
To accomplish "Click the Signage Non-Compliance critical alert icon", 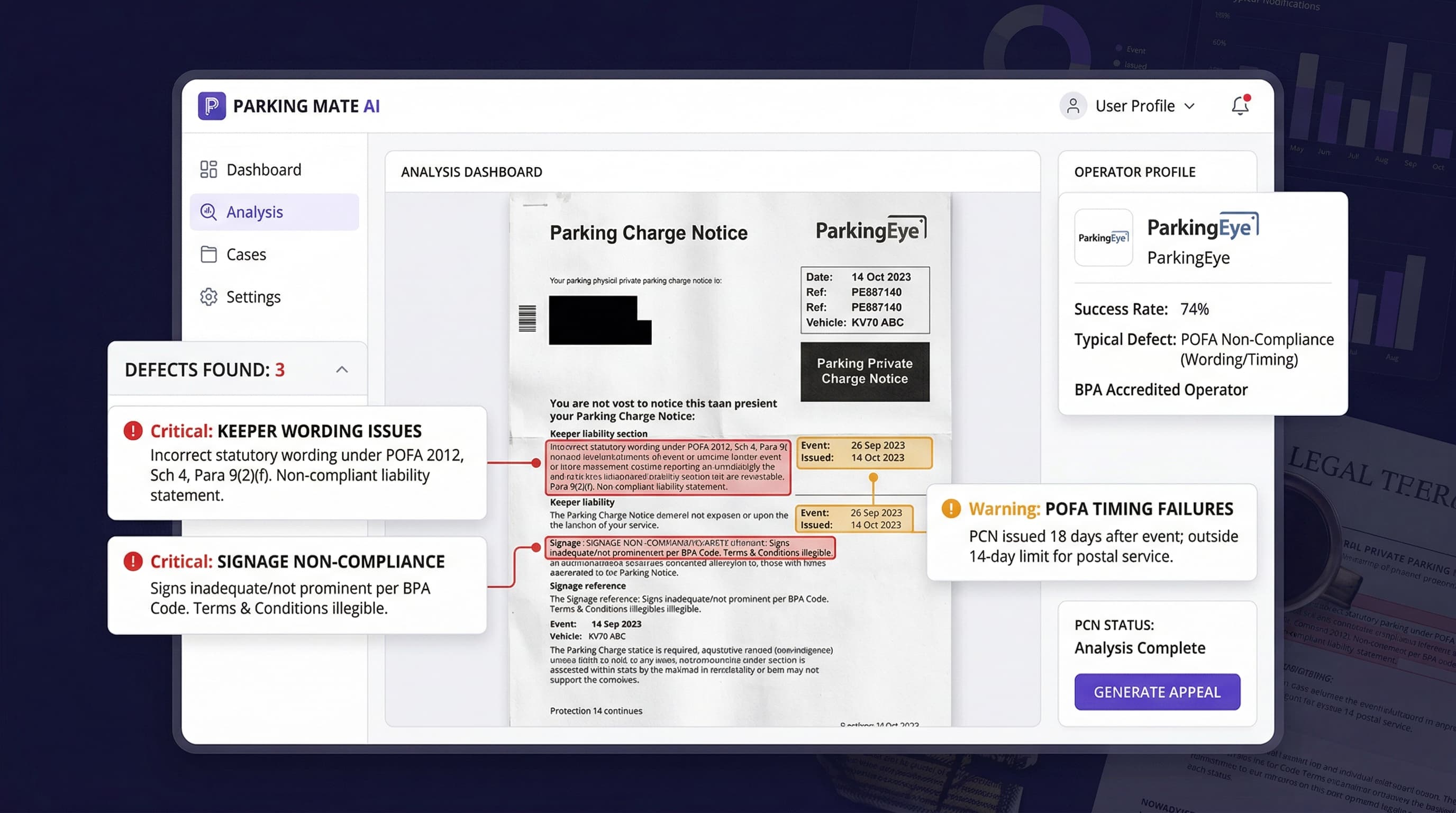I will click(133, 562).
